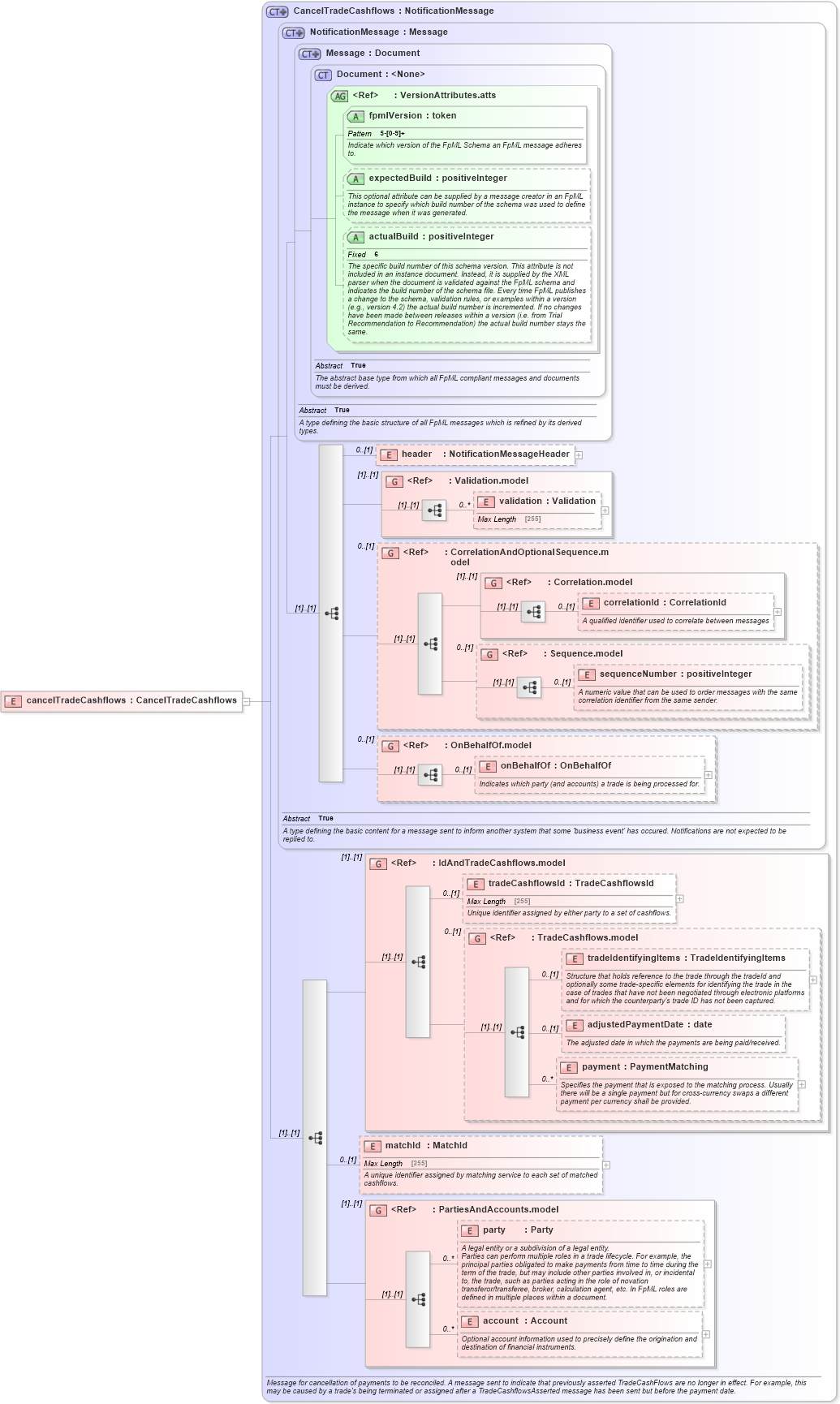840x1404 pixels.
Task: Select 'expectedBuild : positiveInteger' label
Action: coord(437,179)
